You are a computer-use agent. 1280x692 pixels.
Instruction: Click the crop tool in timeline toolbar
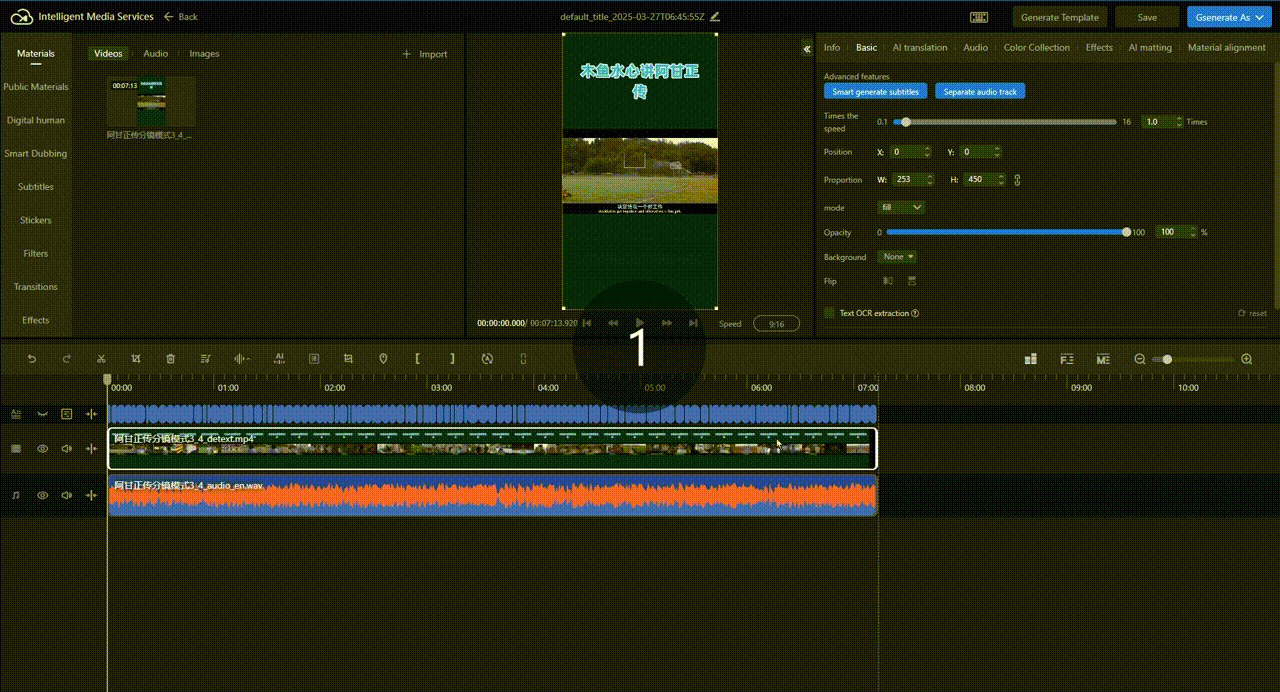[136, 358]
